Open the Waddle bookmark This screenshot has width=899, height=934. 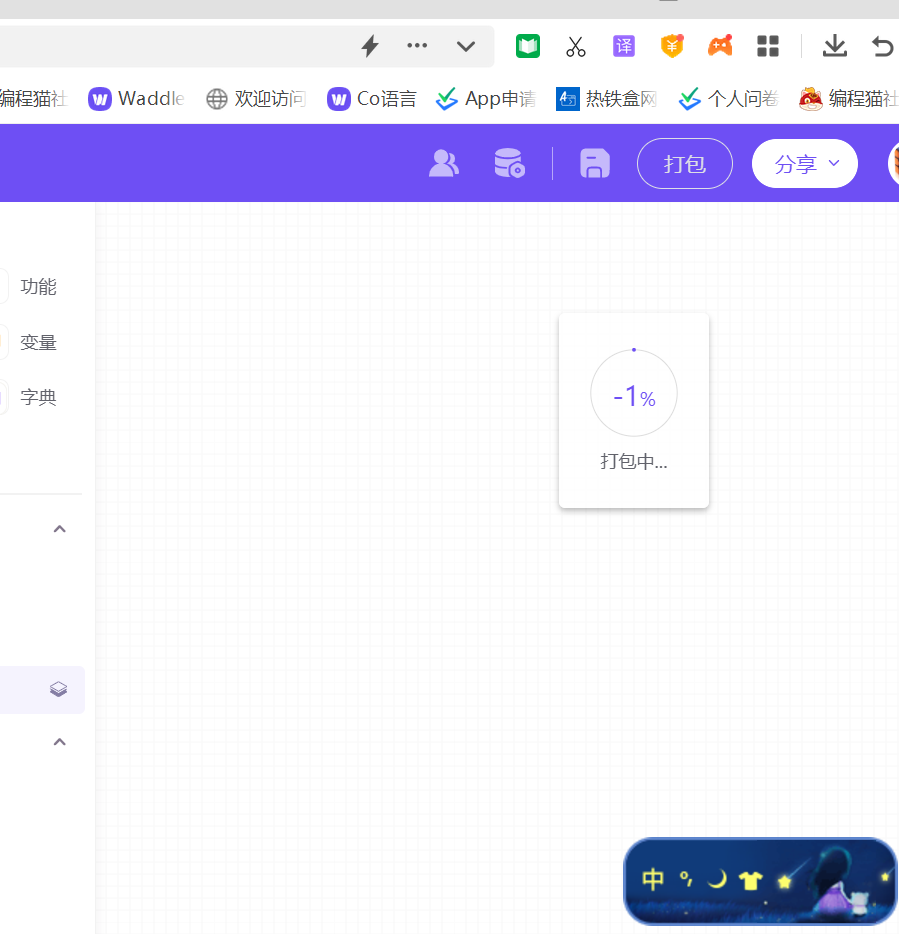[x=136, y=98]
